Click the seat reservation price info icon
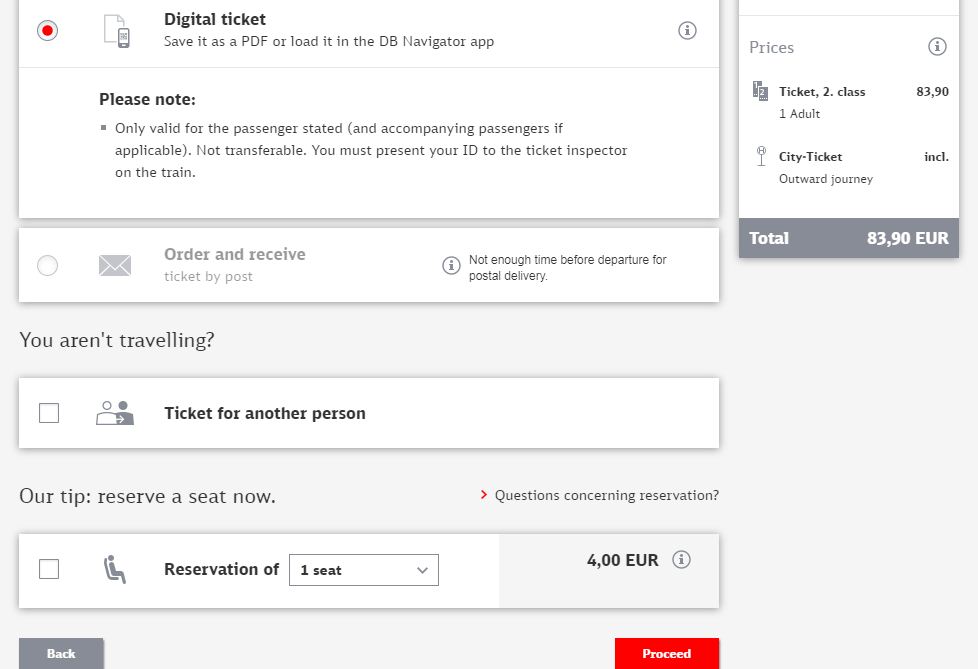 (x=682, y=560)
